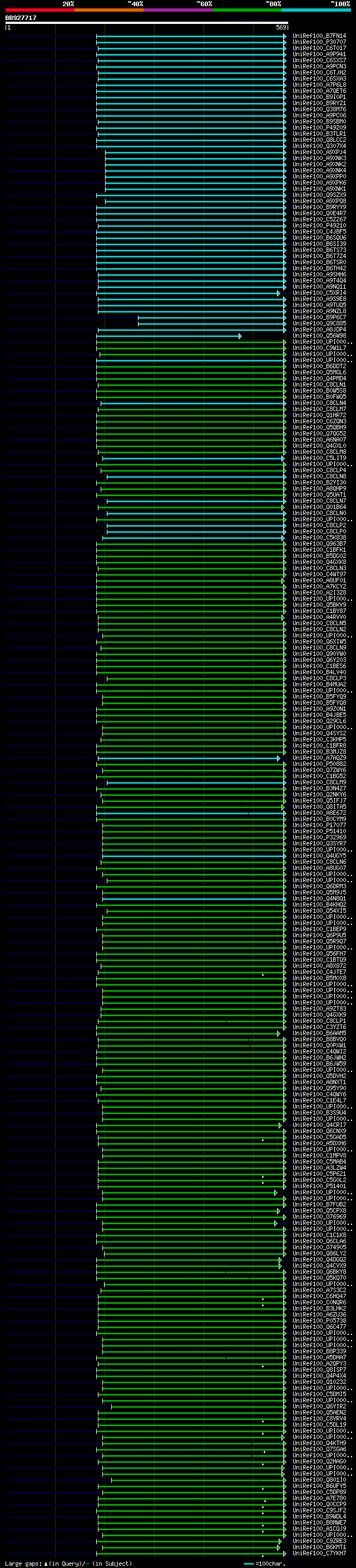Open hit UniRef100_A7P6L8

[319, 85]
